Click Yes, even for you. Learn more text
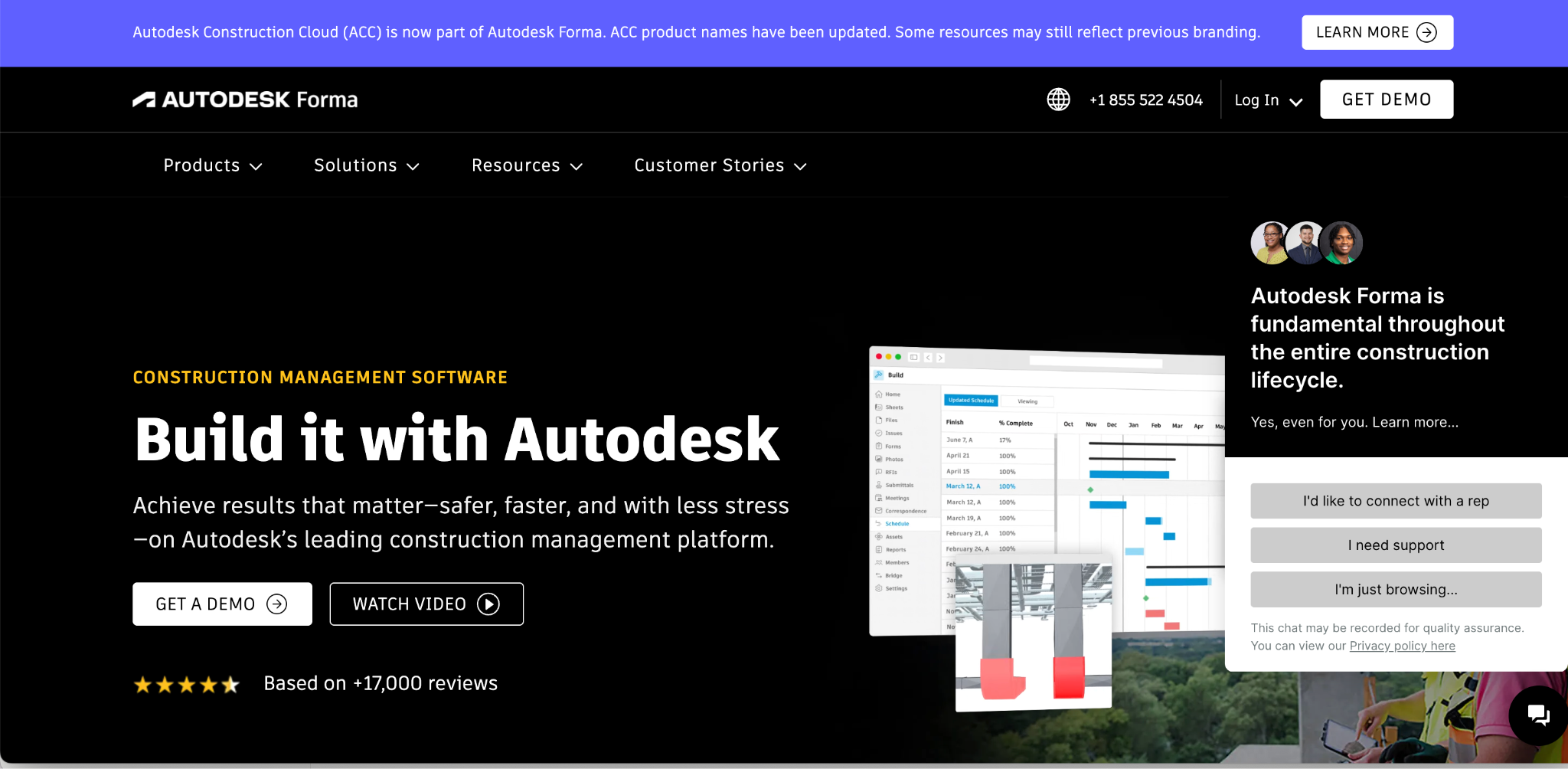Image resolution: width=1568 pixels, height=769 pixels. coord(1354,422)
